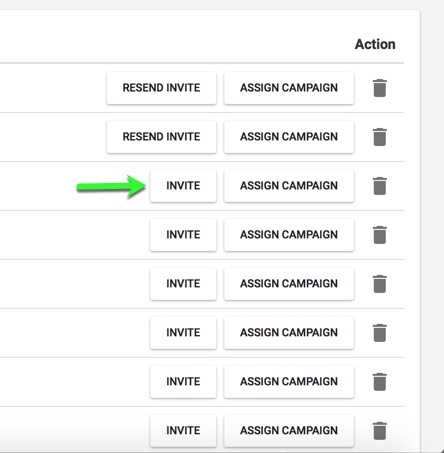Click INVITE in the third row

tap(183, 186)
